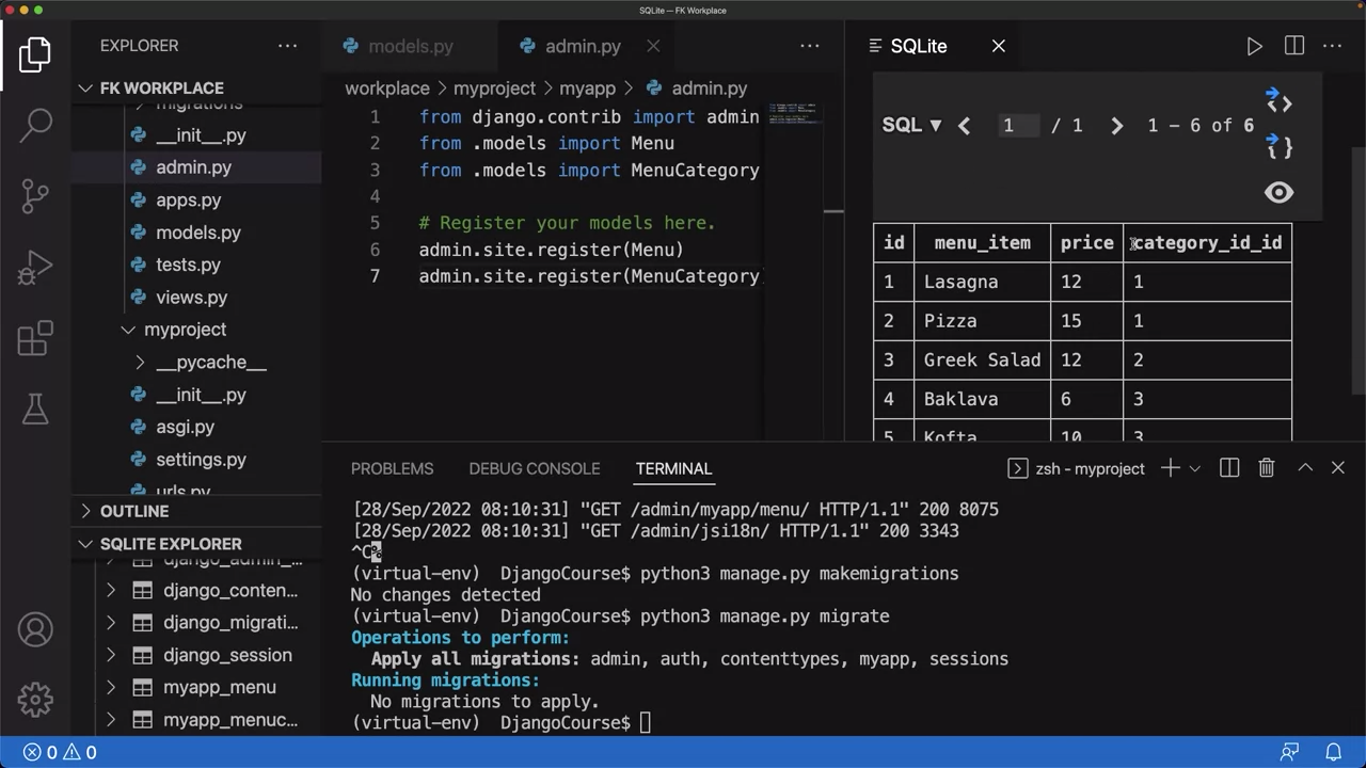Open the Testing flask view
Image resolution: width=1366 pixels, height=768 pixels.
[35, 408]
